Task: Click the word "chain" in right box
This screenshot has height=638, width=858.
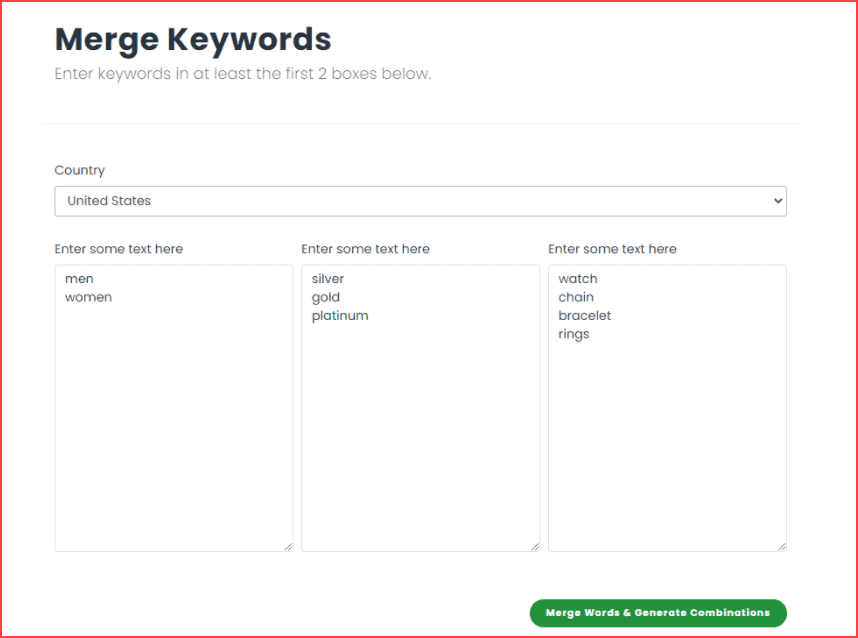Action: tap(576, 297)
